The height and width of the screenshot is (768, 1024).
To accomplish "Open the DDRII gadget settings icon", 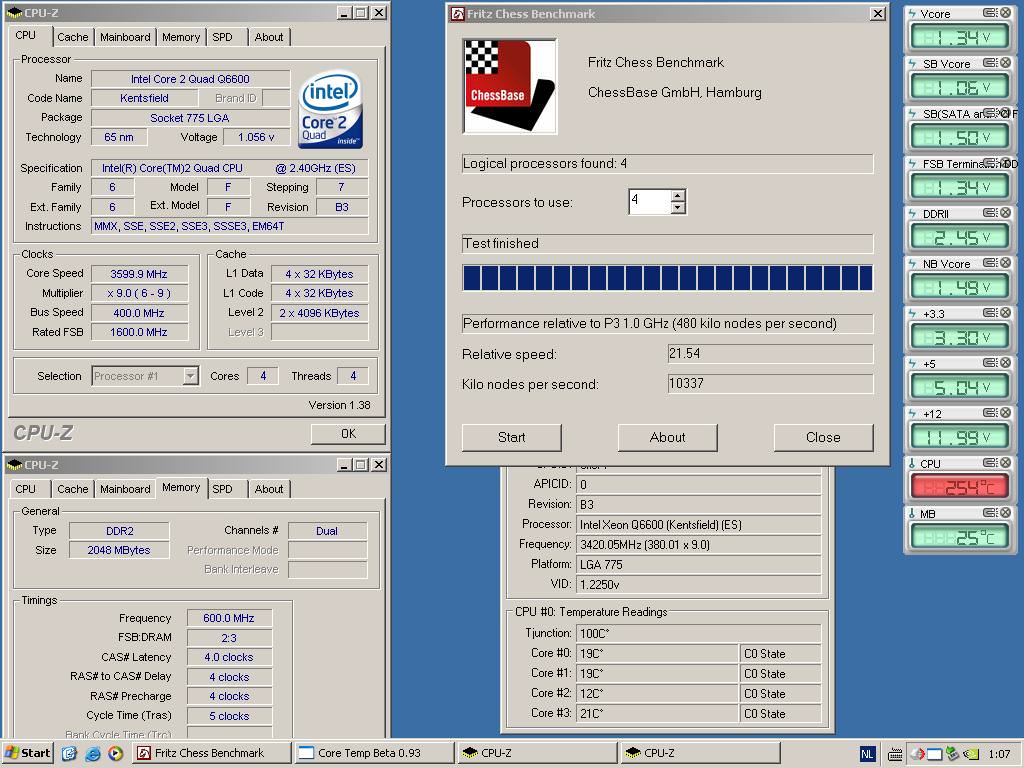I will click(990, 213).
